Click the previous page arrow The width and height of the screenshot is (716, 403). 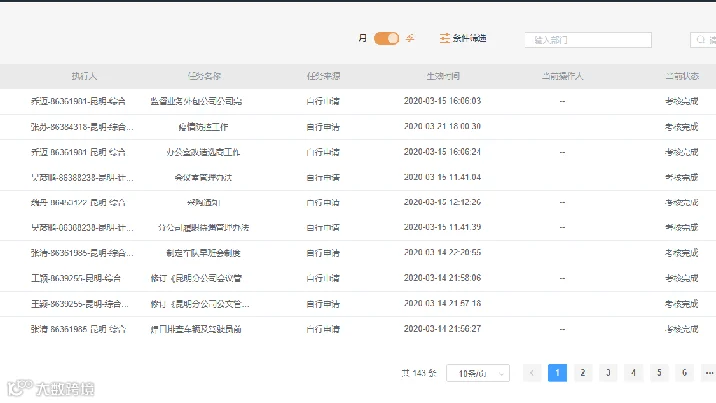coord(532,373)
